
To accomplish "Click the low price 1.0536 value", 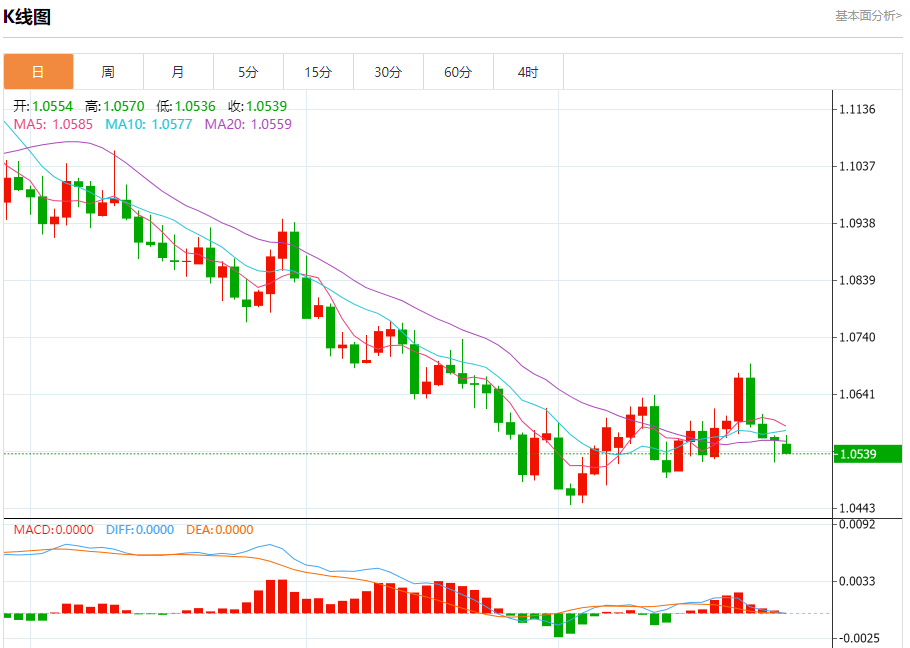I will (195, 106).
